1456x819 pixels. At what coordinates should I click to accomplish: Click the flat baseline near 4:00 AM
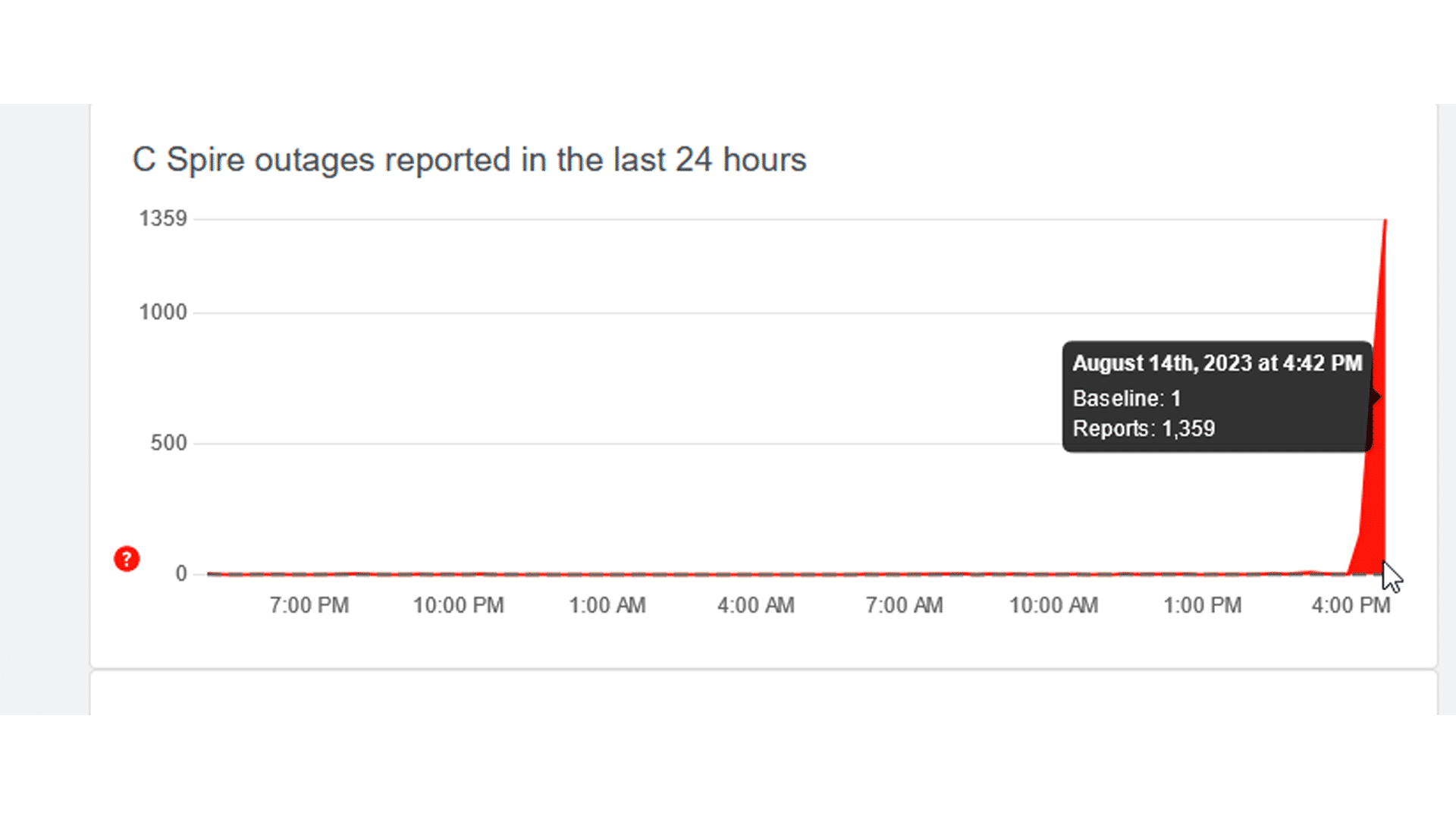pos(755,574)
